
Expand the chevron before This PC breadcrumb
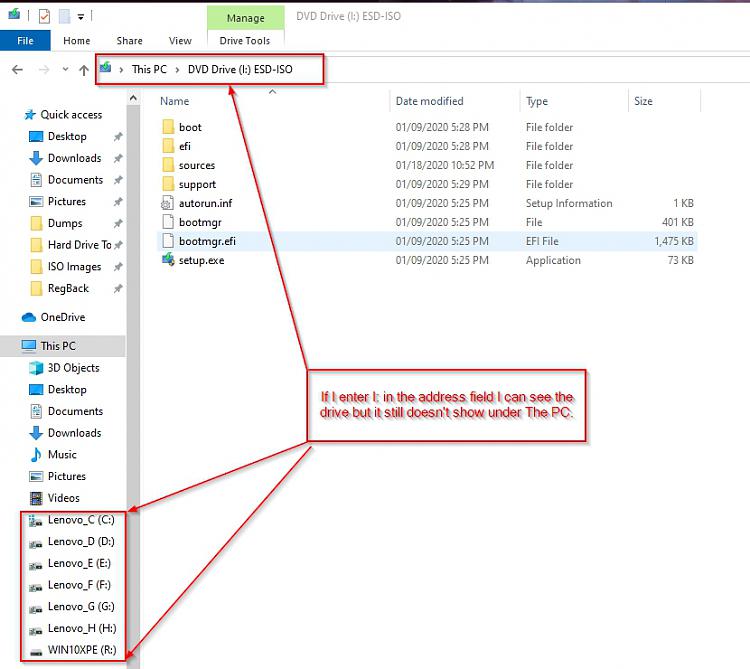pyautogui.click(x=121, y=70)
